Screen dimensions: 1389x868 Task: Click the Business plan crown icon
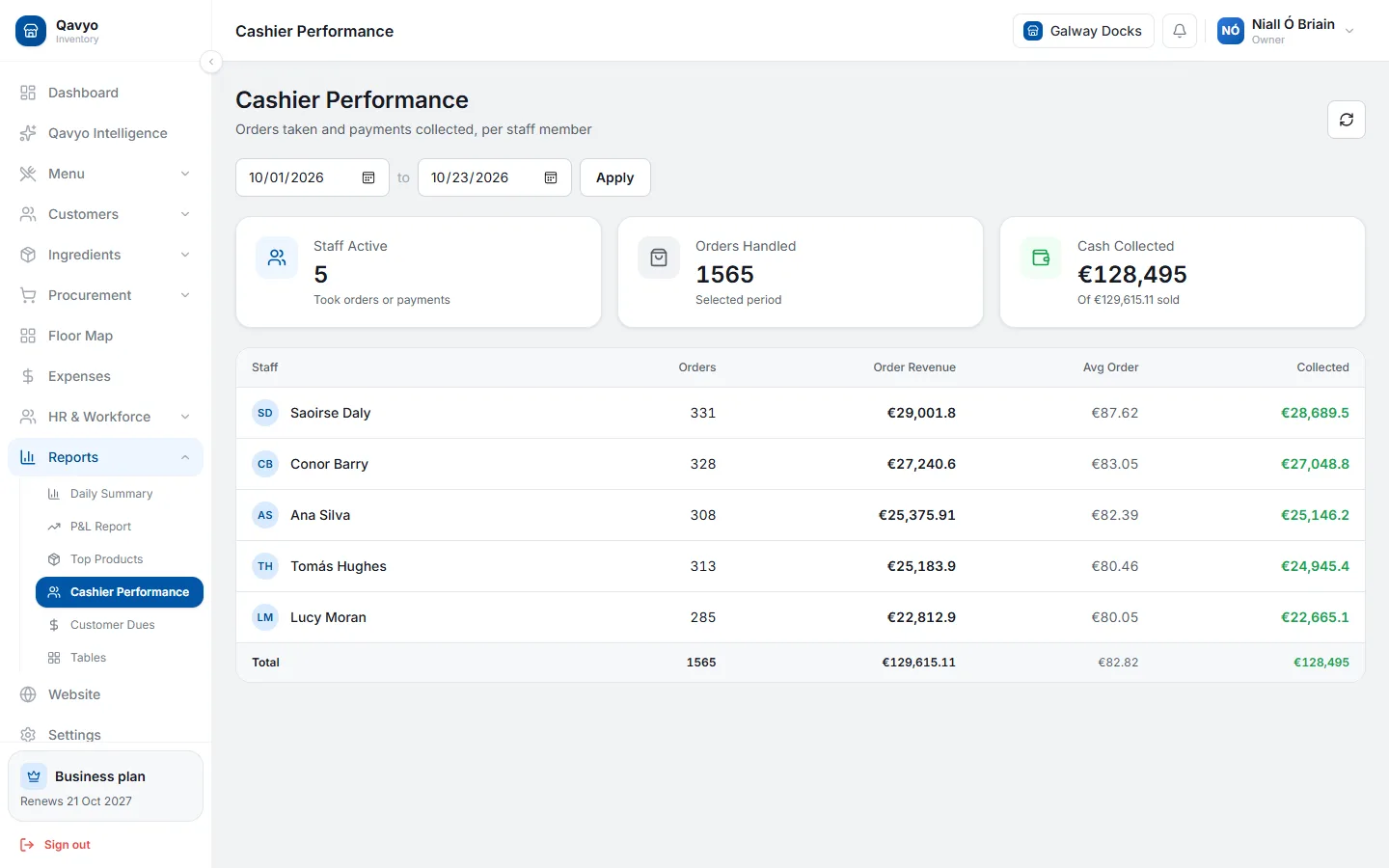(x=34, y=776)
